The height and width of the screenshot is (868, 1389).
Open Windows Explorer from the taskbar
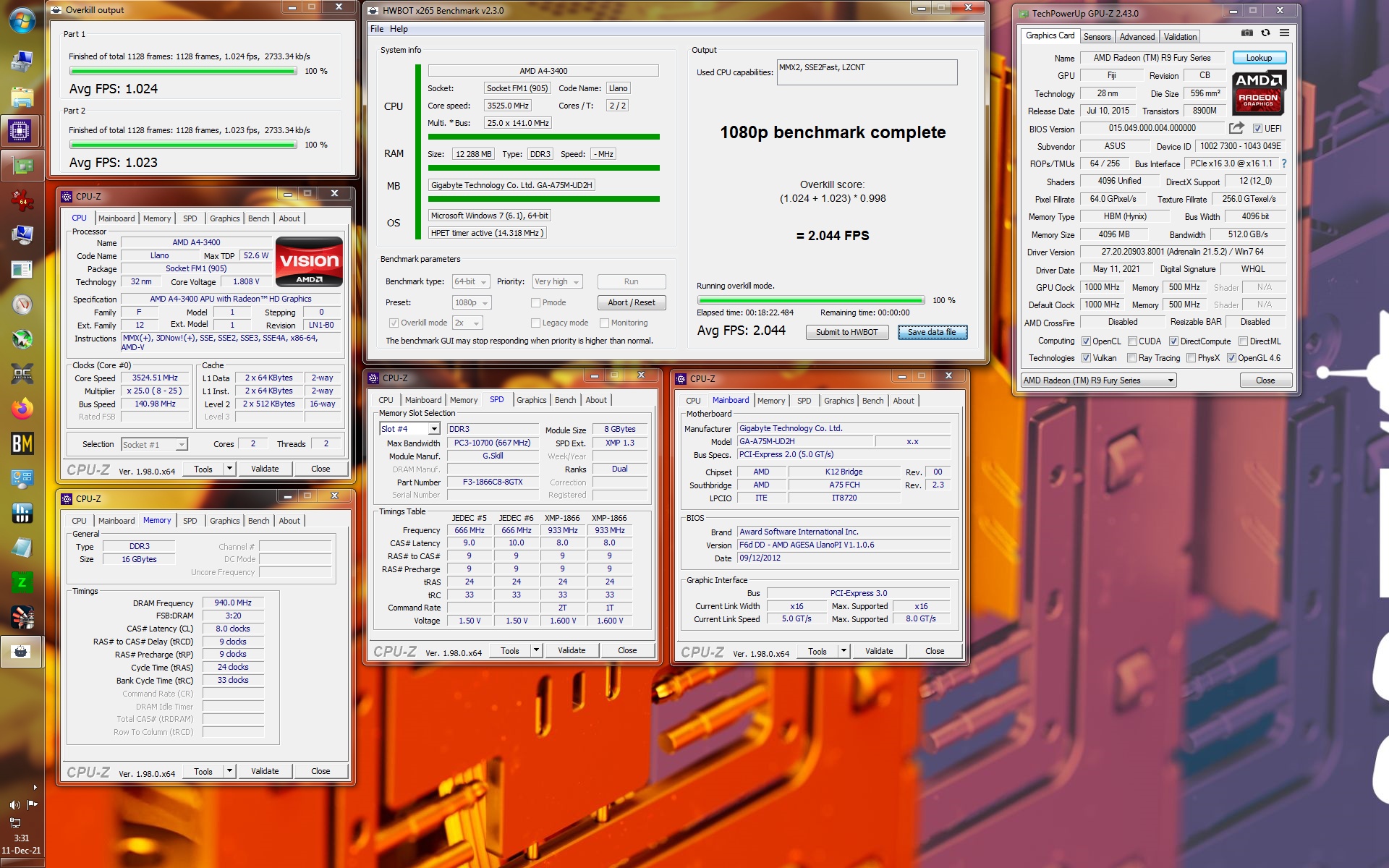(22, 97)
